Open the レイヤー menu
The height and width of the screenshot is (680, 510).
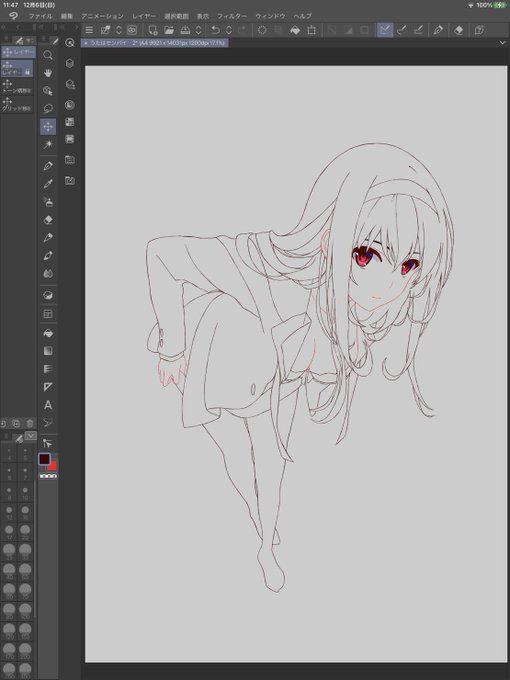click(x=144, y=16)
